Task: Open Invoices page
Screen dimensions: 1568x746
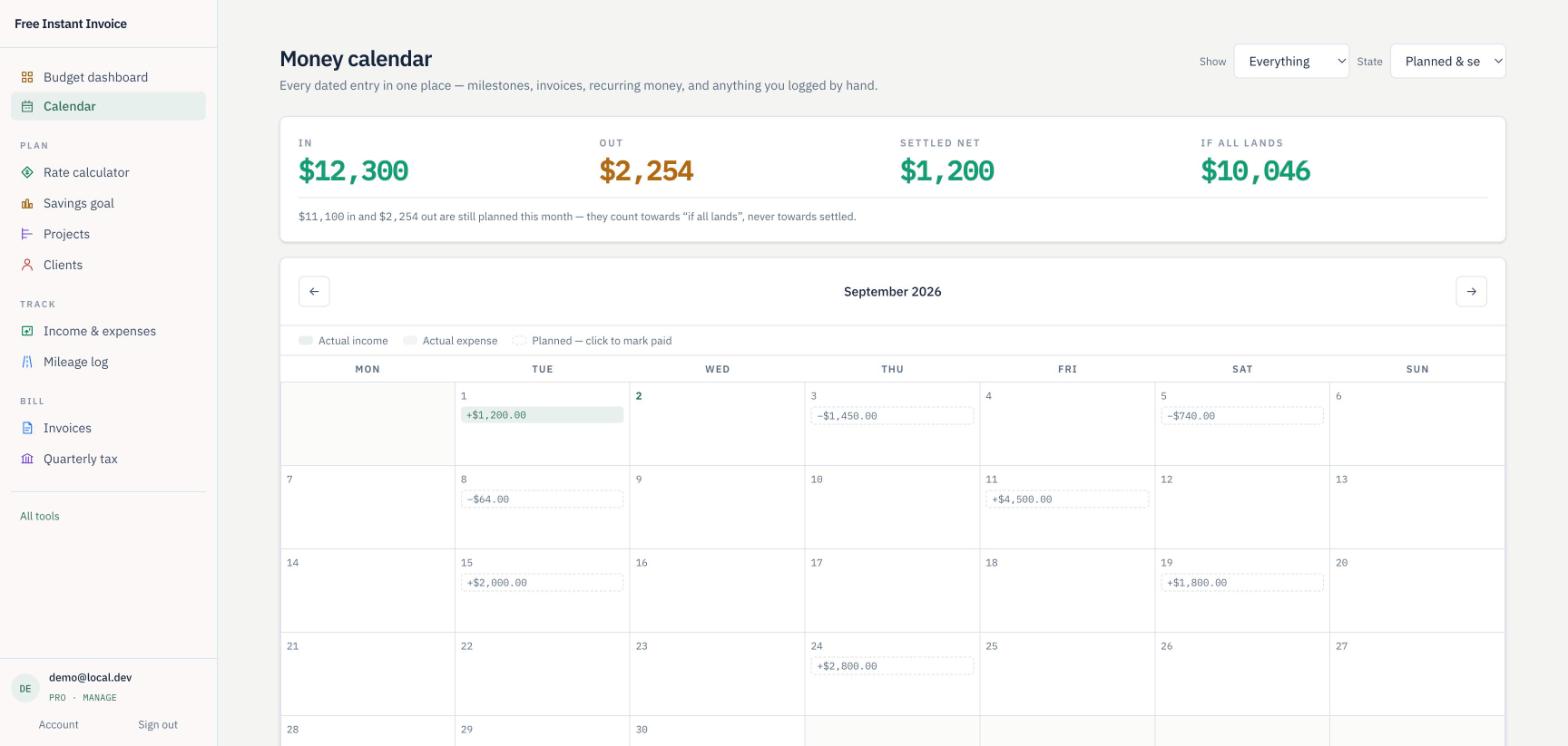Action: [x=108, y=428]
